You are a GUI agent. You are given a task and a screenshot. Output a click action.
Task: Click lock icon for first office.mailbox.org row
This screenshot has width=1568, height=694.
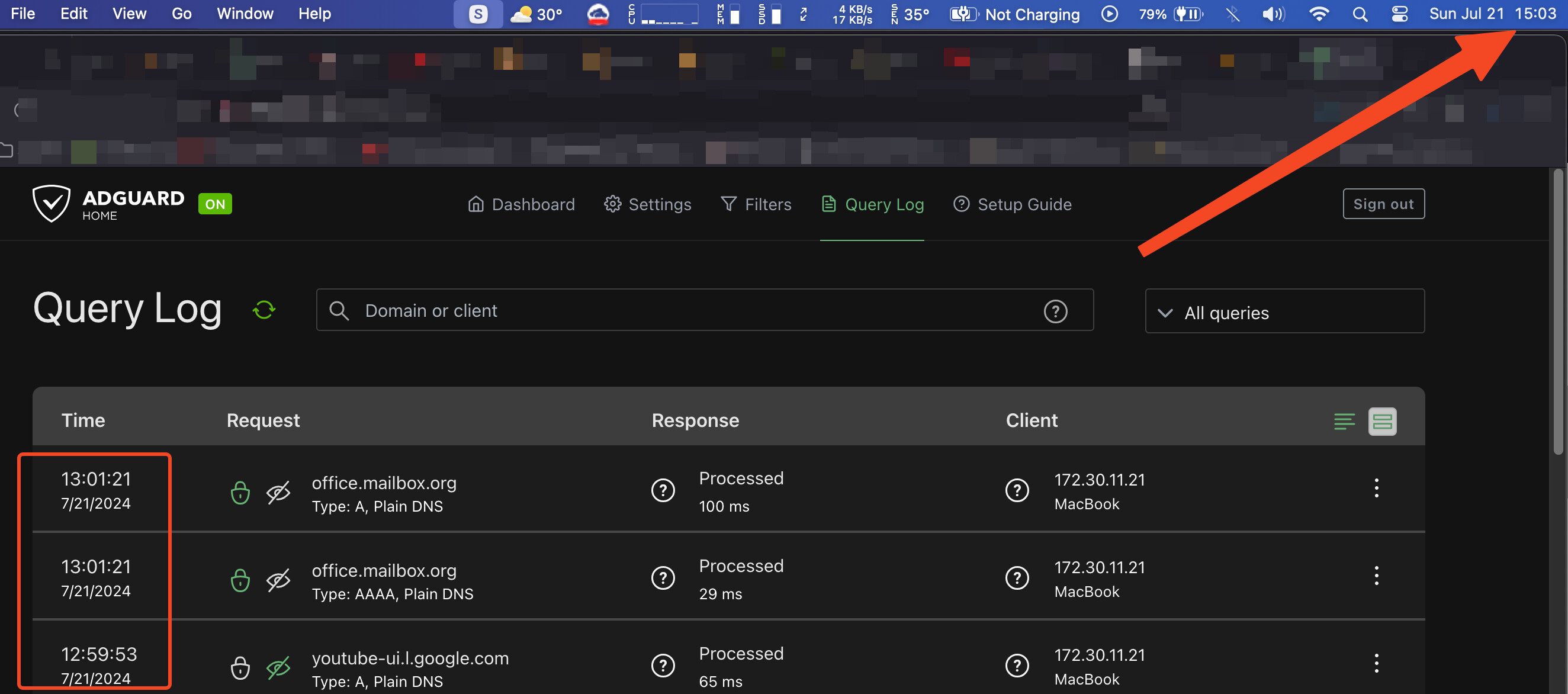click(x=240, y=493)
